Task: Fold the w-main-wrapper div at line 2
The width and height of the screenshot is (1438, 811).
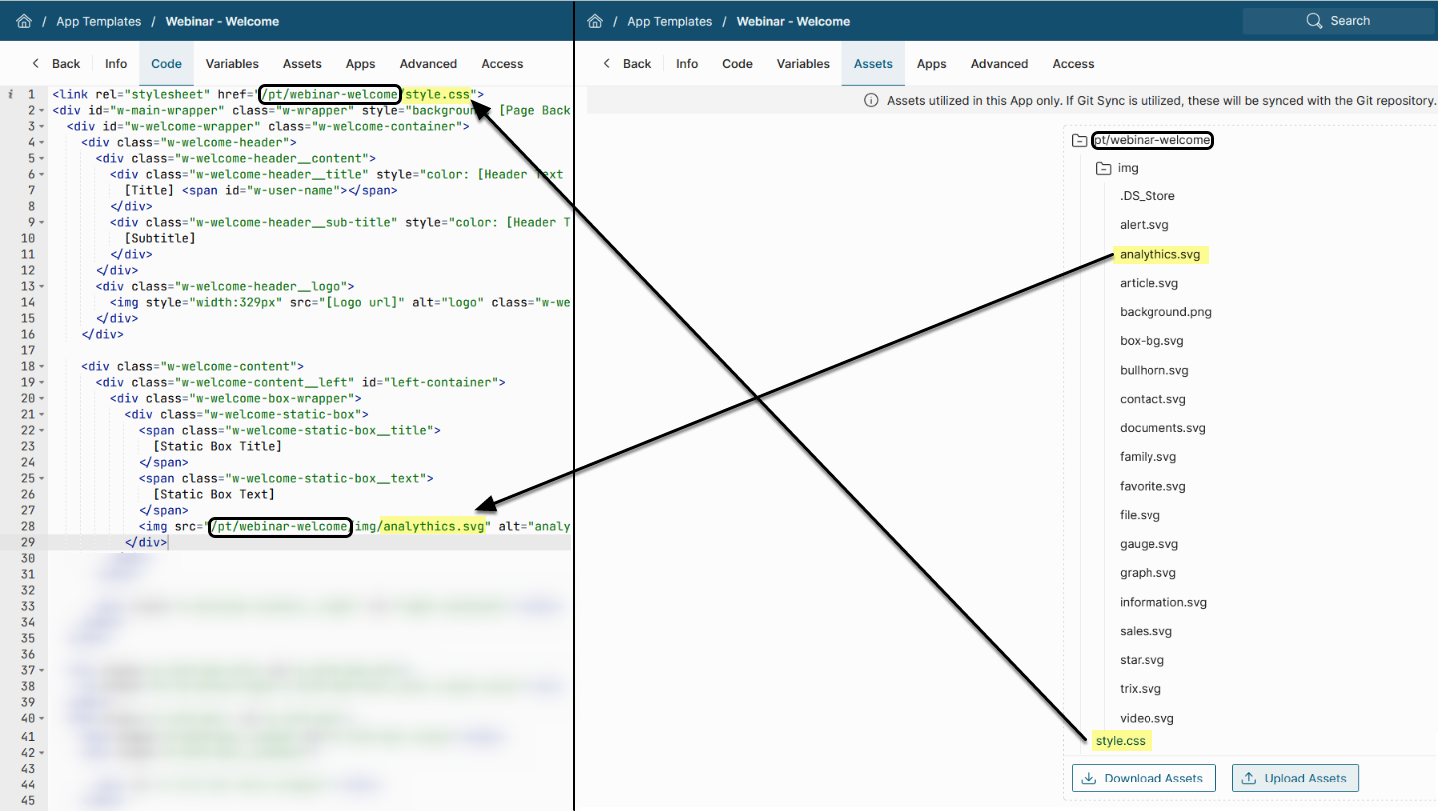Action: point(41,110)
